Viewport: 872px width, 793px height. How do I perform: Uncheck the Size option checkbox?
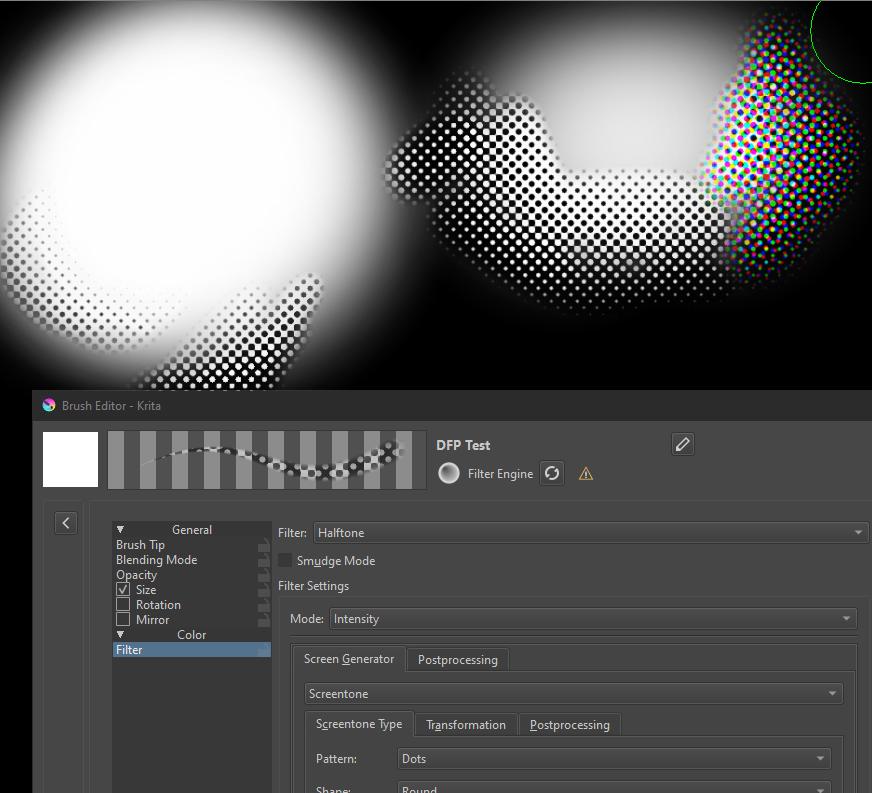click(123, 590)
